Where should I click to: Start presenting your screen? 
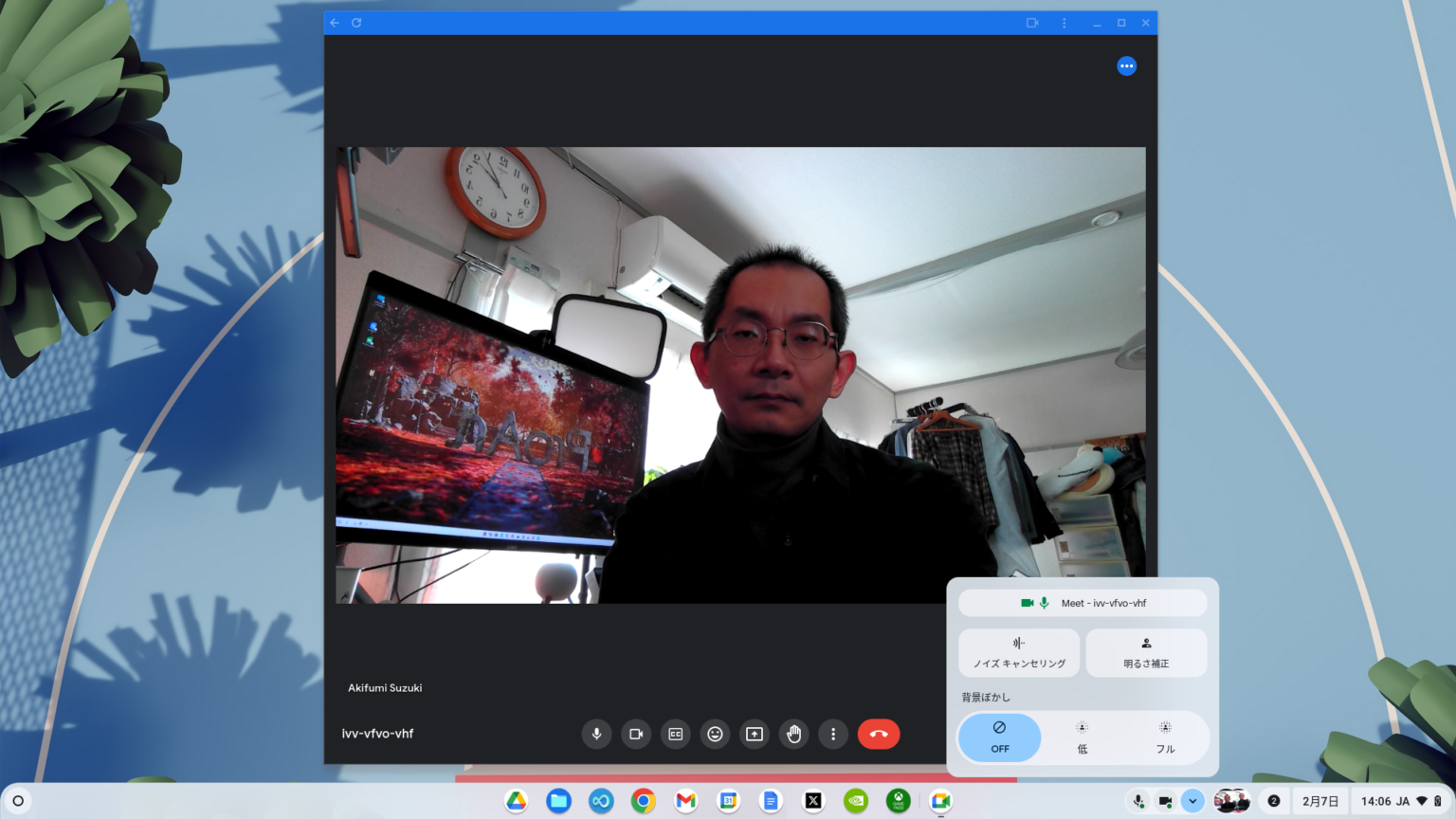[x=754, y=733]
